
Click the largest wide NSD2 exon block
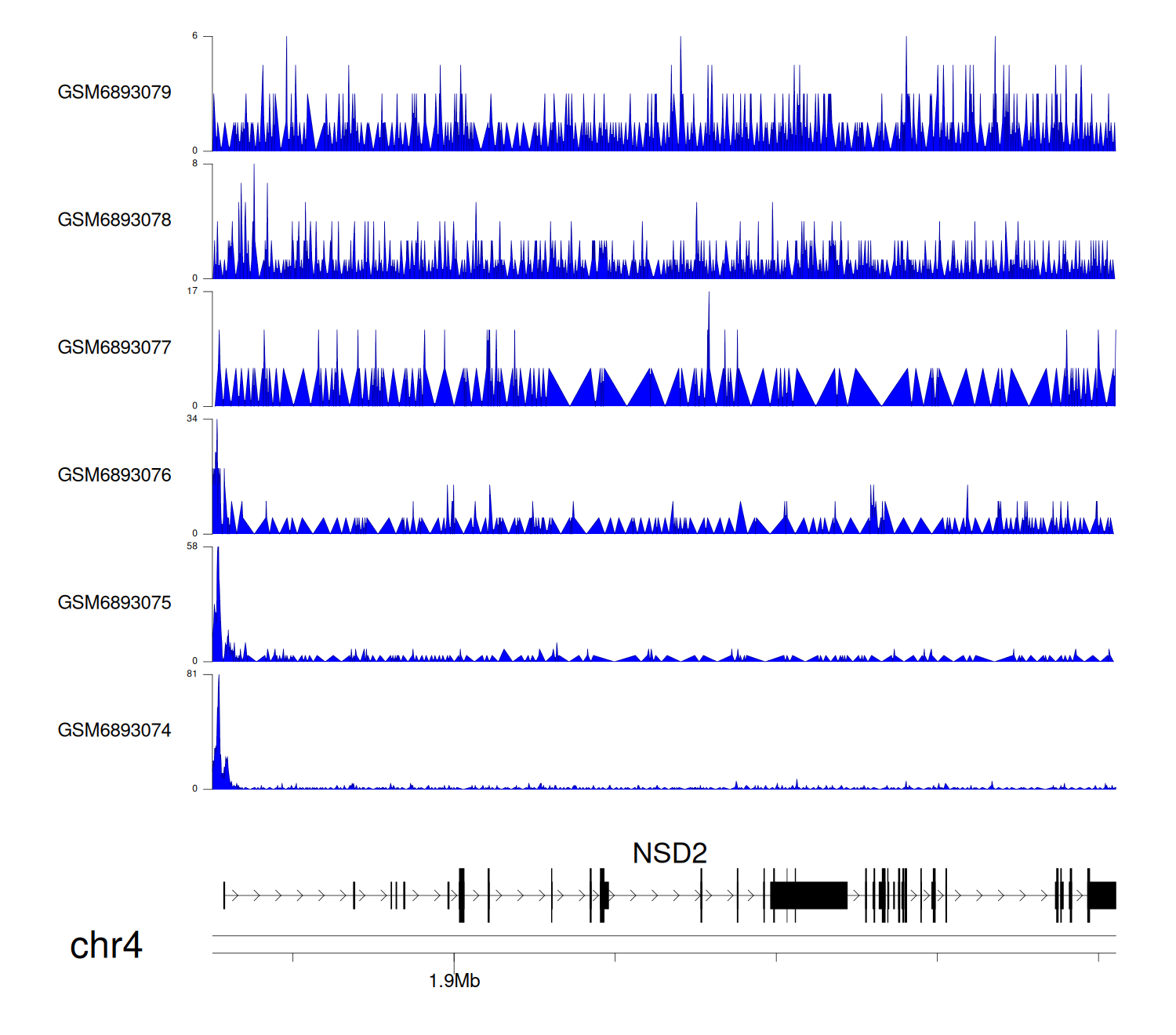[x=808, y=895]
